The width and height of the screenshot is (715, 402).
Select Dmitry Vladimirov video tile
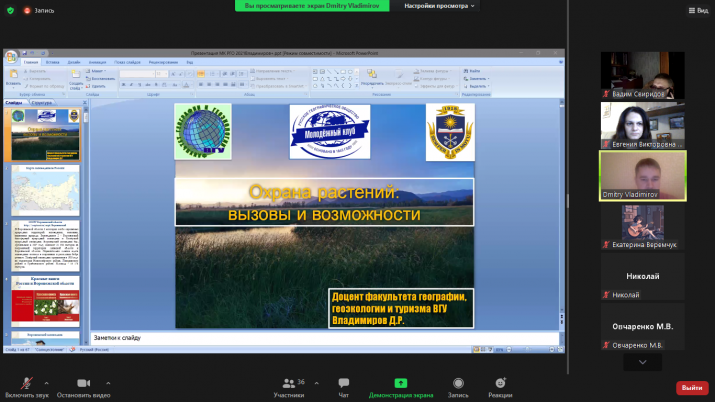pos(642,176)
